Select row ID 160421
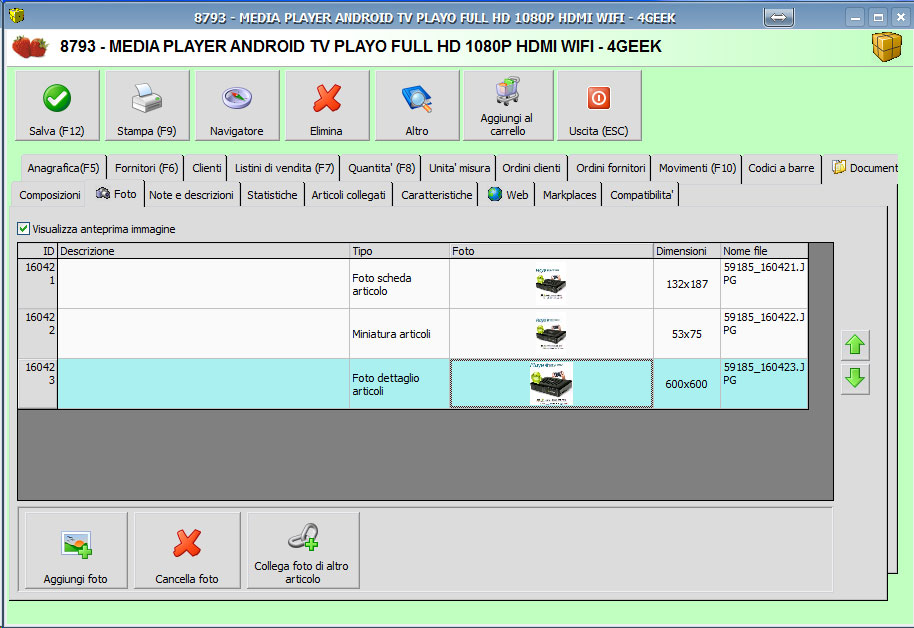 (x=38, y=284)
